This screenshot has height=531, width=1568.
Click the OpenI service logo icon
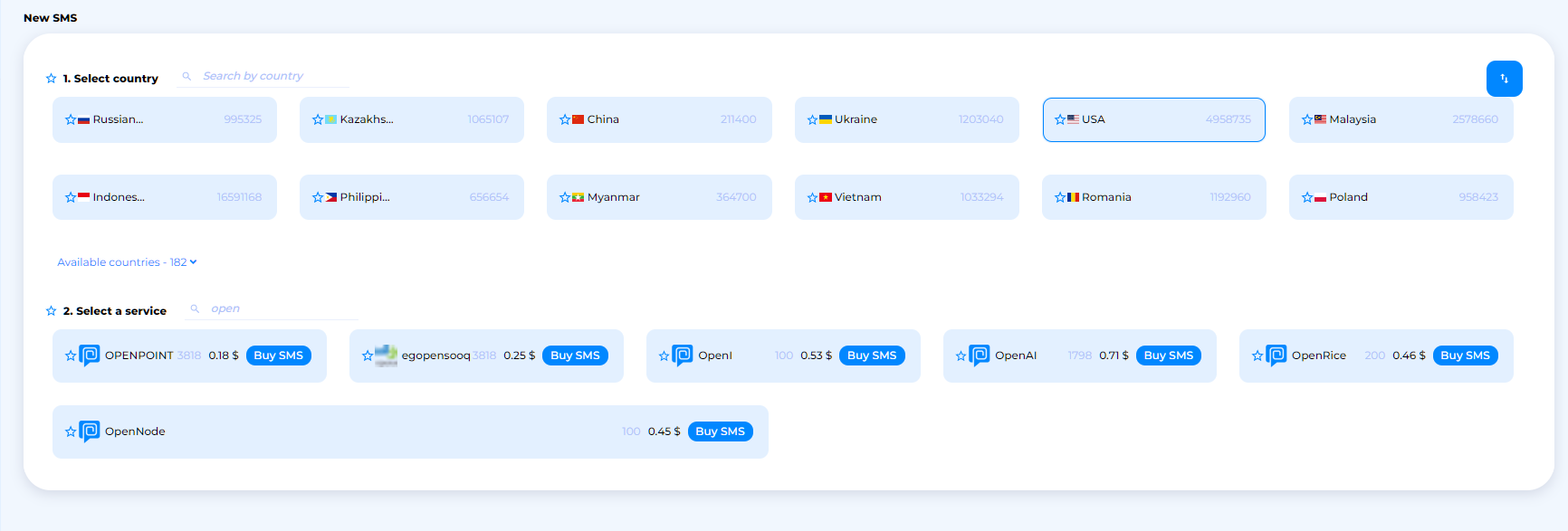(x=683, y=356)
